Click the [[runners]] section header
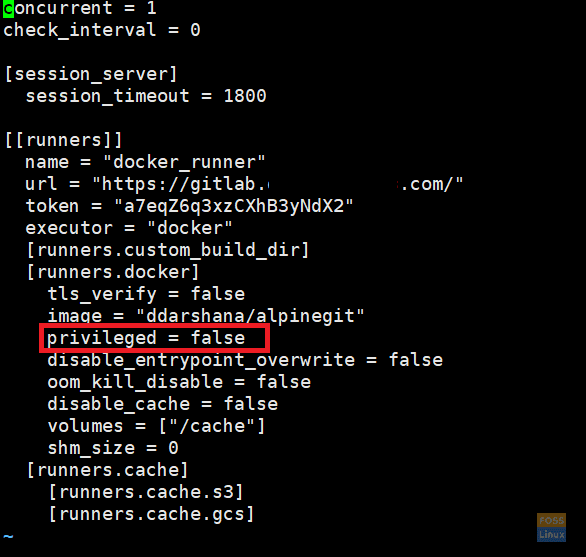This screenshot has height=557, width=586. [x=64, y=140]
